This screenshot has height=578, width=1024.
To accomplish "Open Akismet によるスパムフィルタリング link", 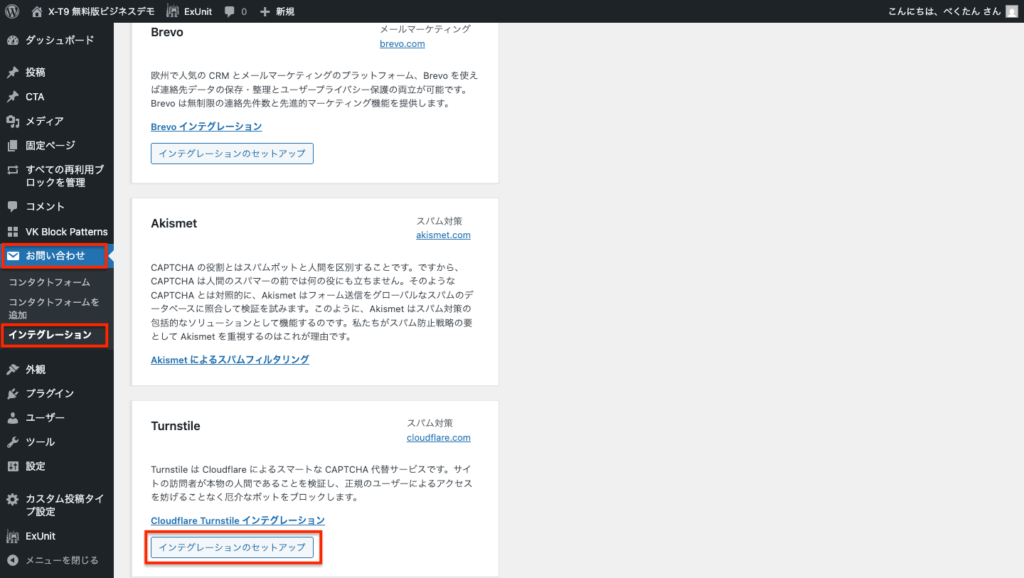I will (230, 360).
